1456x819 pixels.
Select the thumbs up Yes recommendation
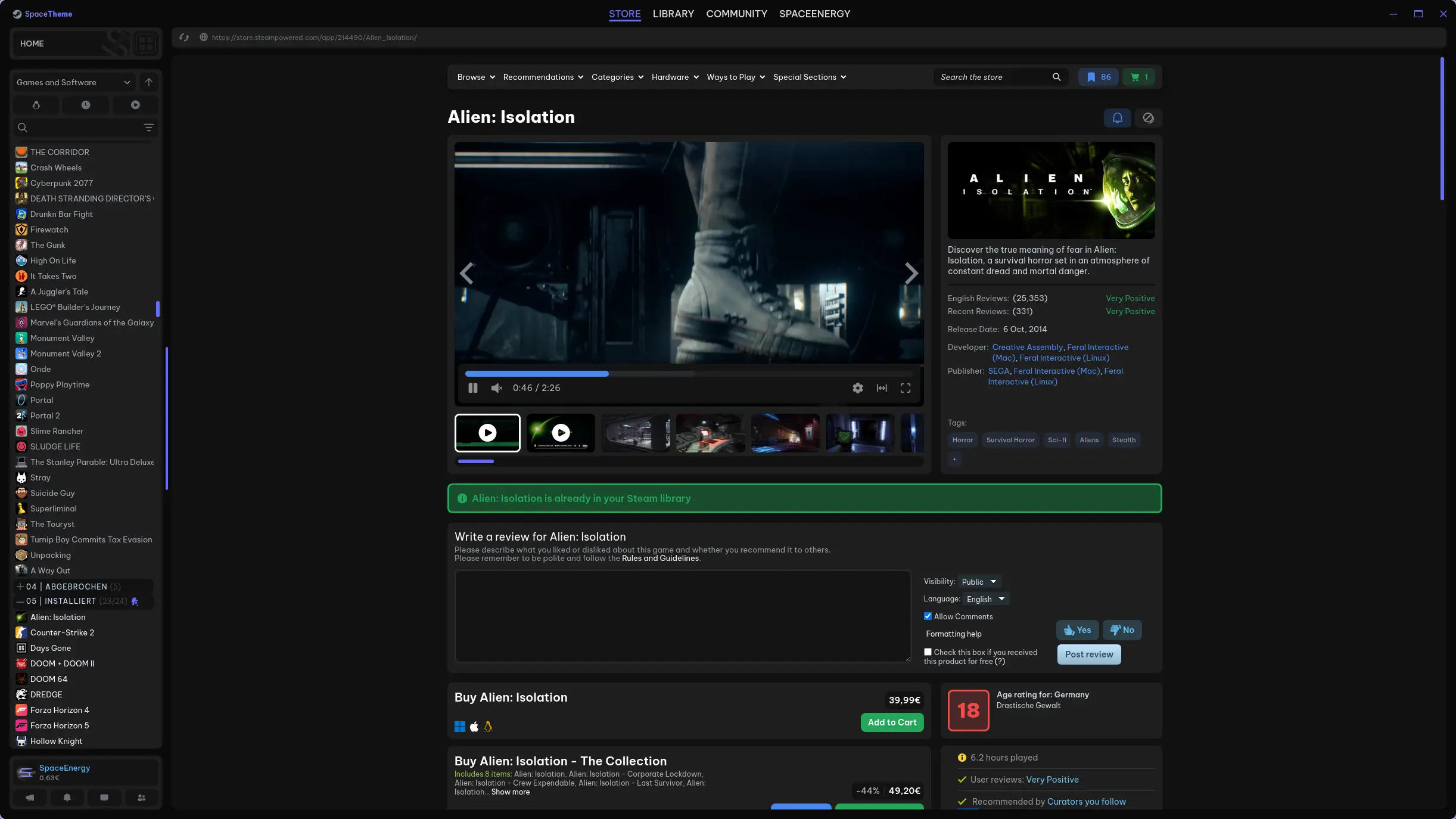coord(1077,630)
